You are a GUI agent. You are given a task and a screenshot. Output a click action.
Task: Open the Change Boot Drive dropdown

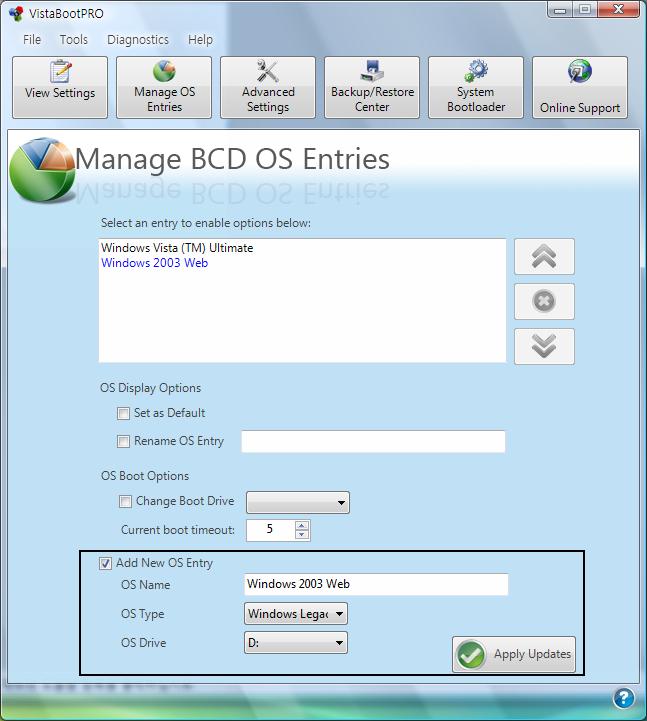(x=298, y=503)
